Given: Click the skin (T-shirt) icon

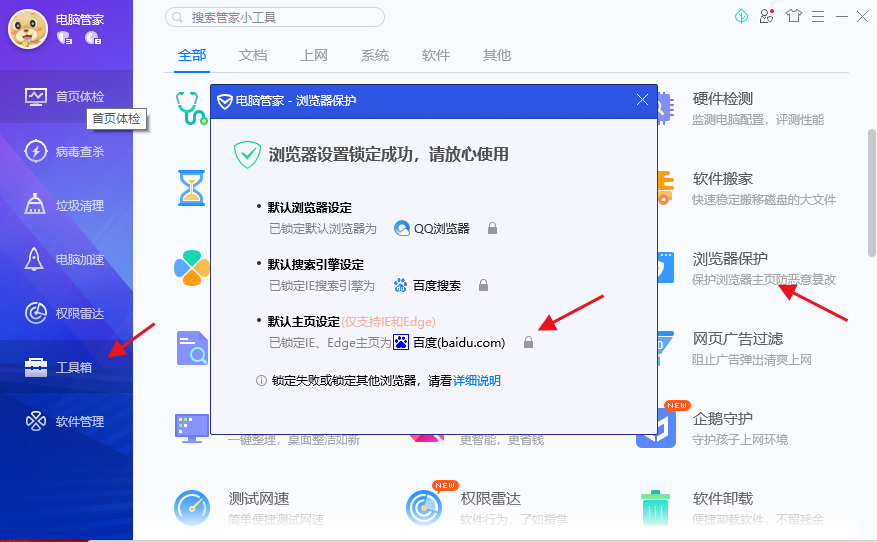Looking at the screenshot, I should click(794, 16).
